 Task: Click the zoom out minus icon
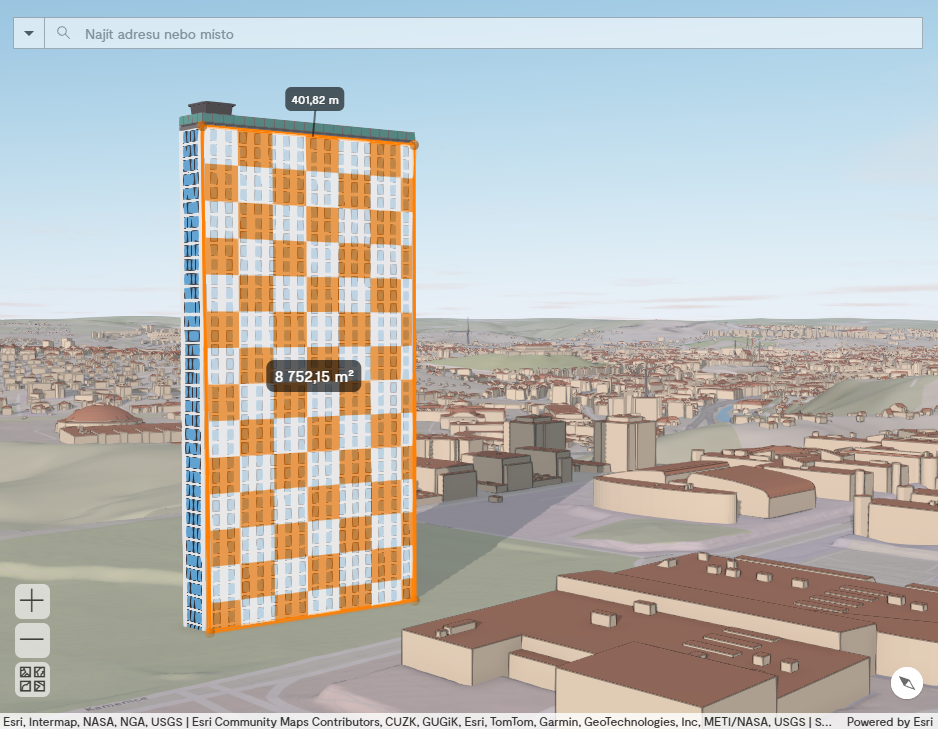(31, 640)
